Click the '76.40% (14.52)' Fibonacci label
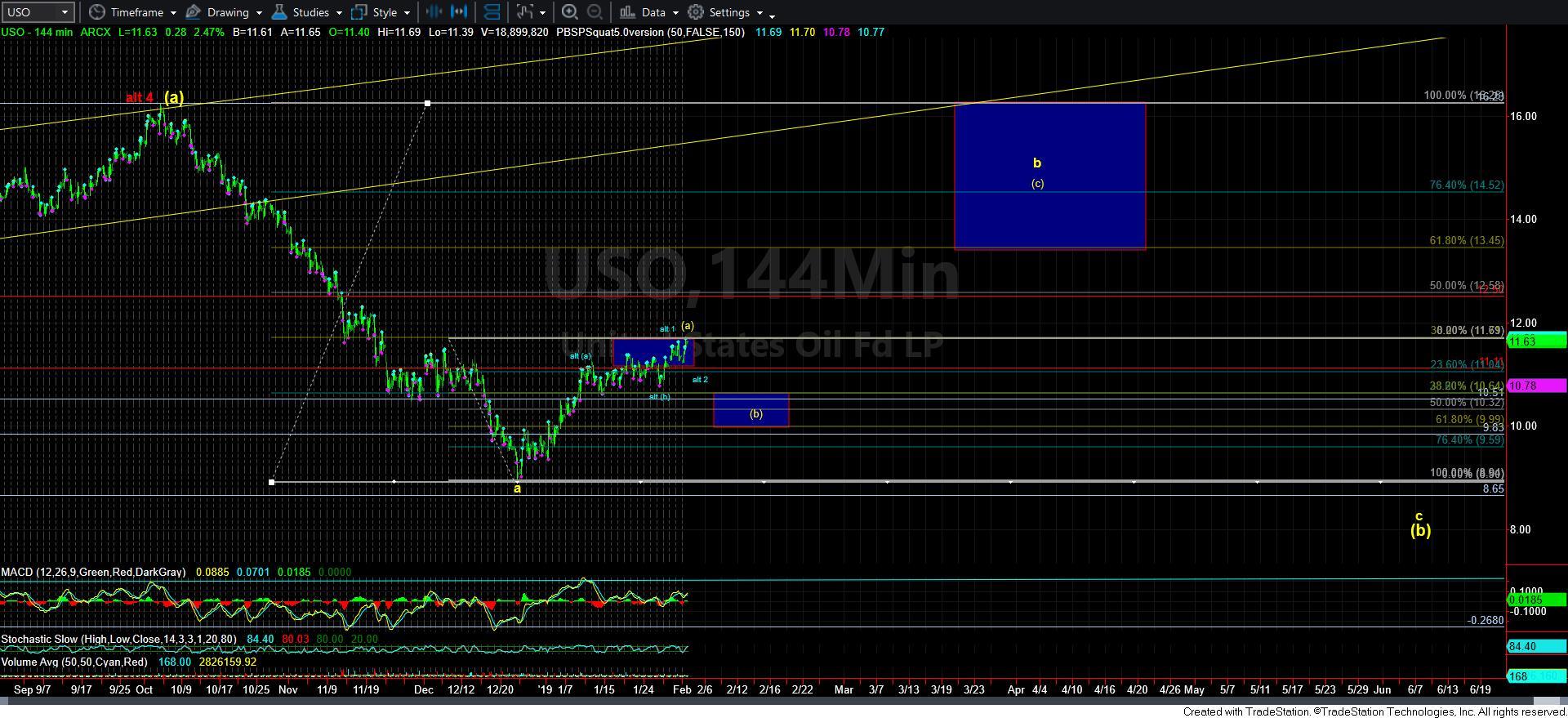This screenshot has height=718, width=1568. pos(1467,185)
